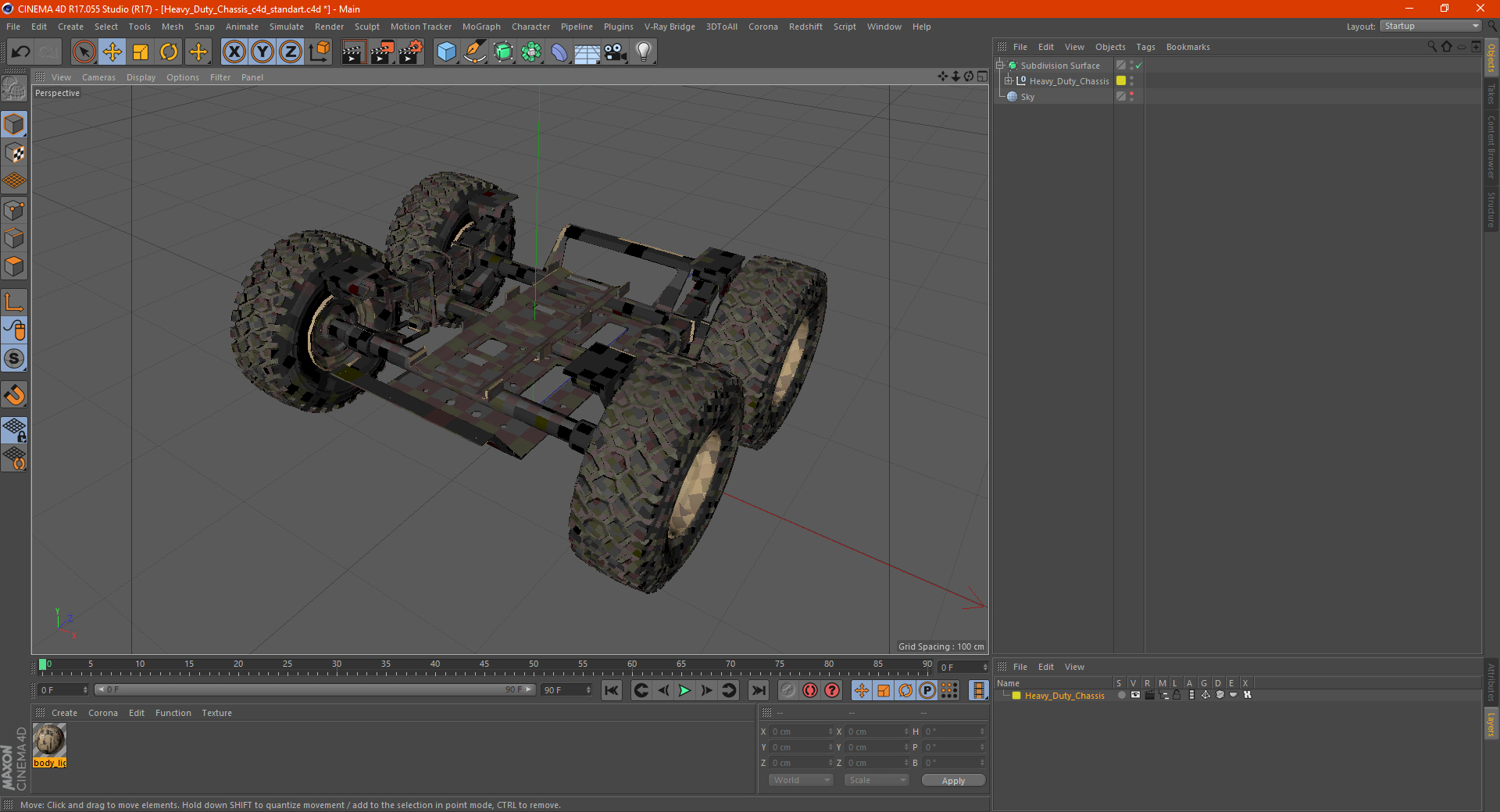Click the timeline frame 45 marker
Viewport: 1500px width, 812px height.
[484, 664]
